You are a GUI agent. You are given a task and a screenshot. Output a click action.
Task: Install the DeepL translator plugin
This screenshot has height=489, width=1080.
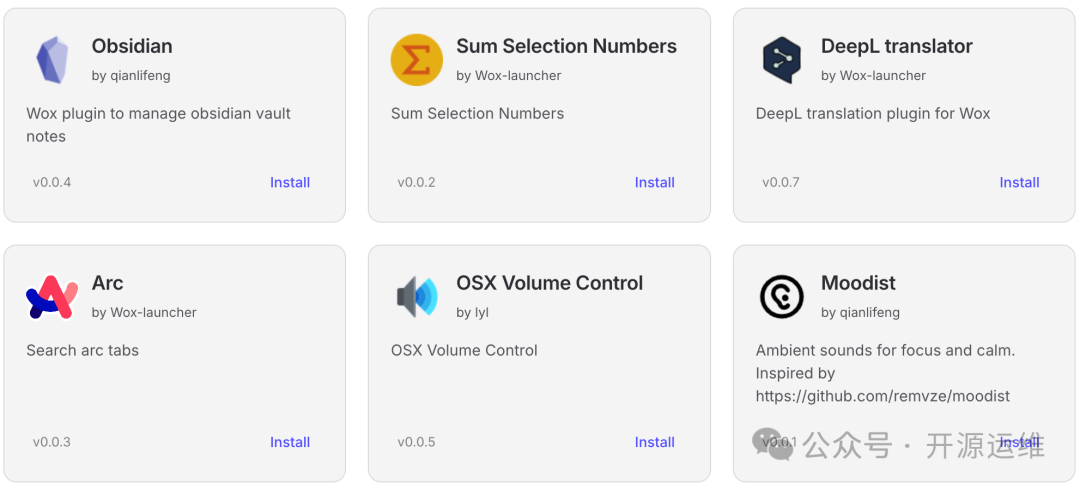click(1019, 182)
